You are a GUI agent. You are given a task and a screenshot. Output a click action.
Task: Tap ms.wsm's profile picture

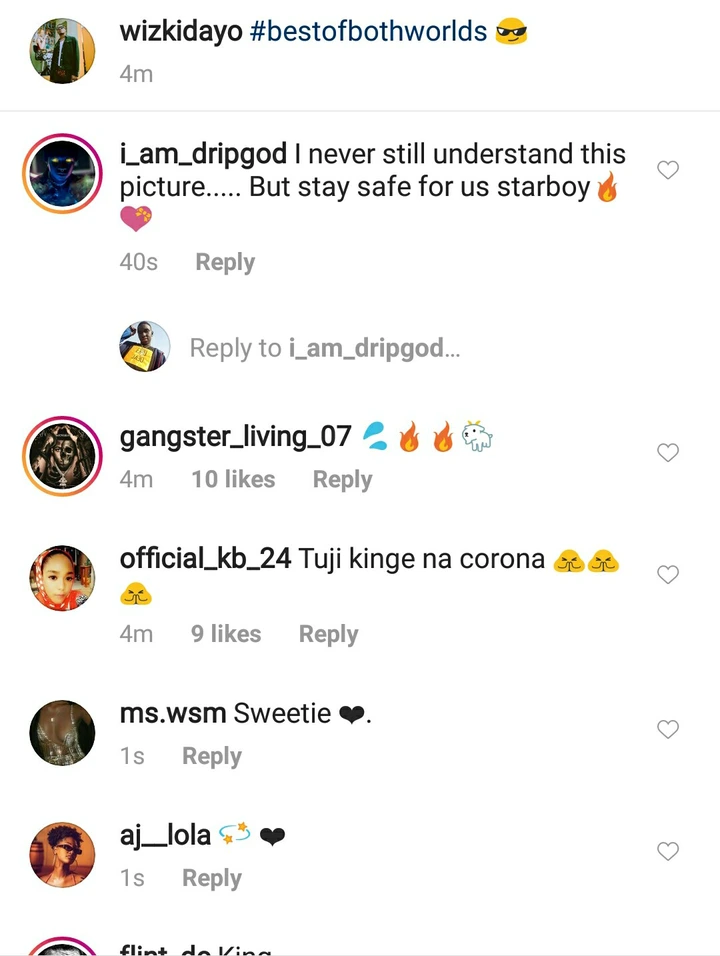click(x=62, y=733)
